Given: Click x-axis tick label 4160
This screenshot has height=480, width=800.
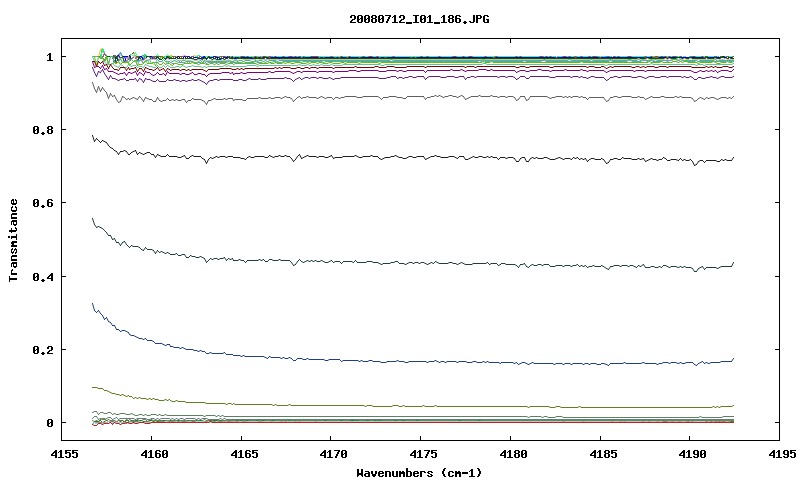Looking at the screenshot, I should click(x=154, y=454).
